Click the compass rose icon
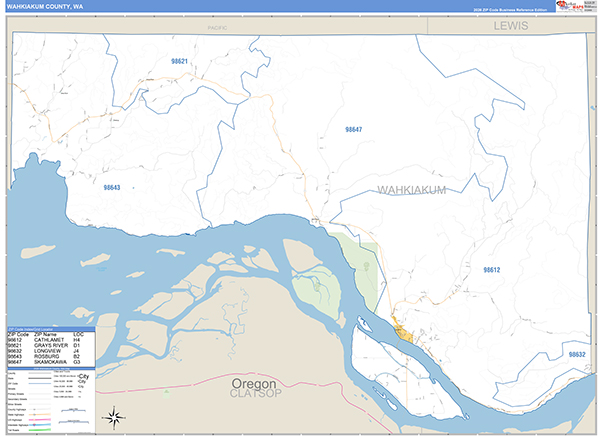 [x=114, y=417]
